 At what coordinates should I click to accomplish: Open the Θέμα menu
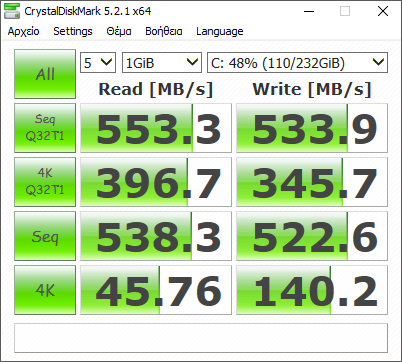pyautogui.click(x=119, y=31)
